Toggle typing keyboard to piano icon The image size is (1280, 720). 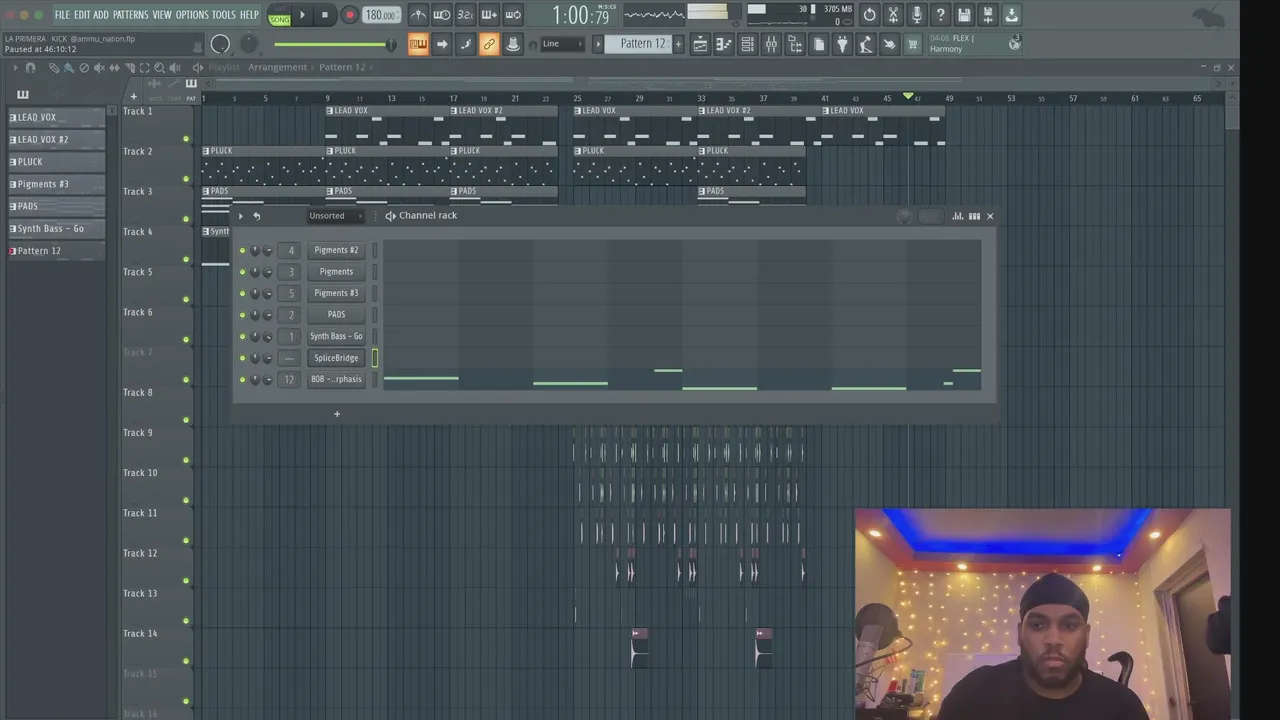(418, 44)
